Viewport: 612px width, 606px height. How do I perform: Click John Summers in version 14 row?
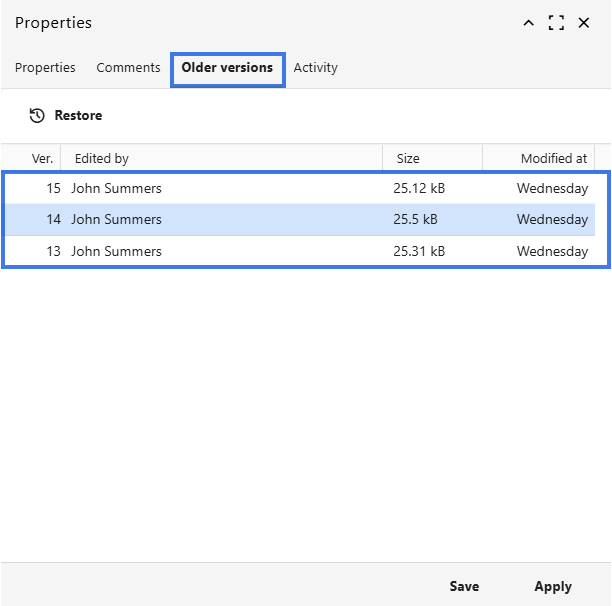pos(116,219)
